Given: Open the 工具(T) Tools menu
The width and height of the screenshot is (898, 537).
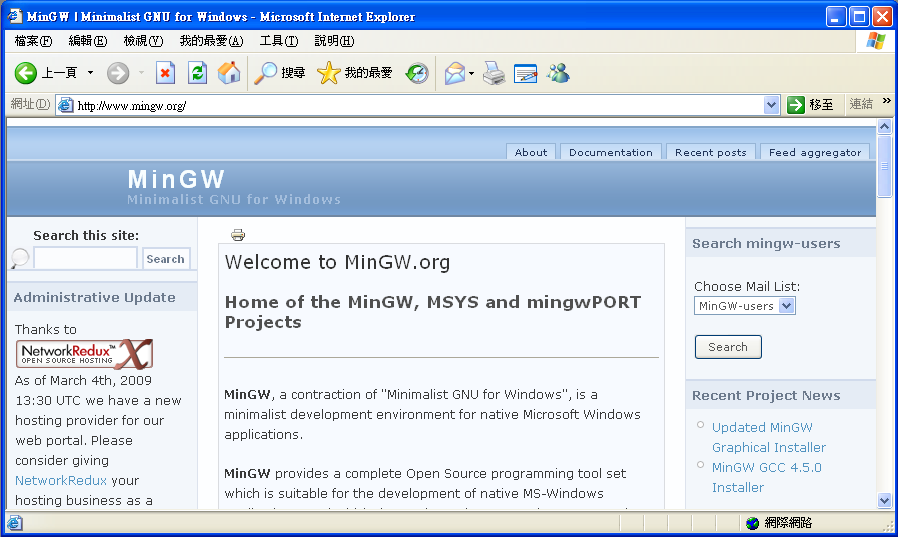Looking at the screenshot, I should tap(279, 41).
